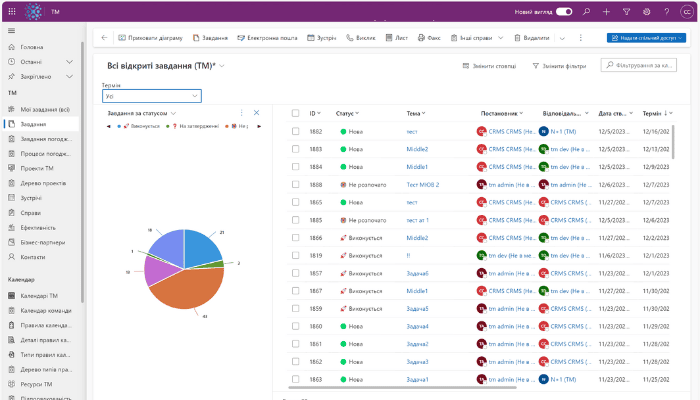Click the search magnifier in top bar

[587, 11]
